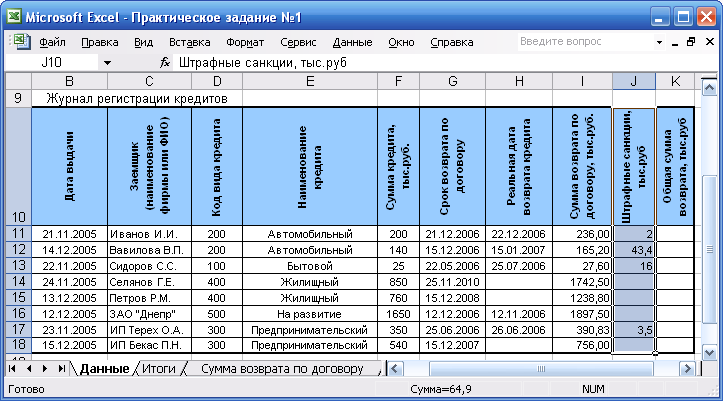
Task: Click the Excel title bar application icon
Action: click(13, 17)
